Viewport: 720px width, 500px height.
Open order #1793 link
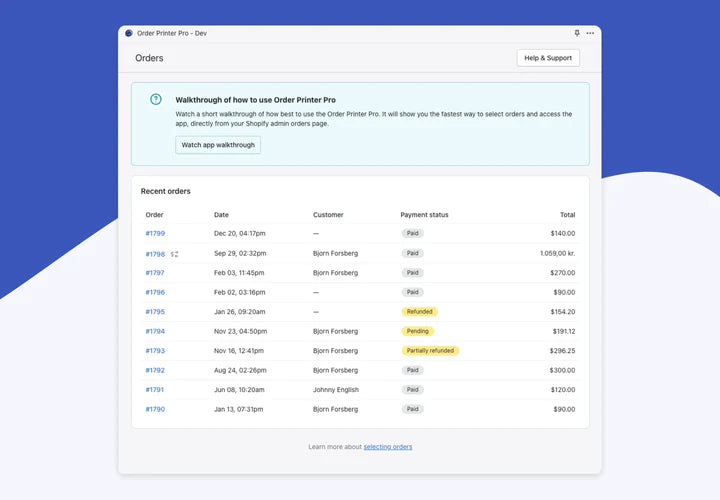tap(155, 351)
